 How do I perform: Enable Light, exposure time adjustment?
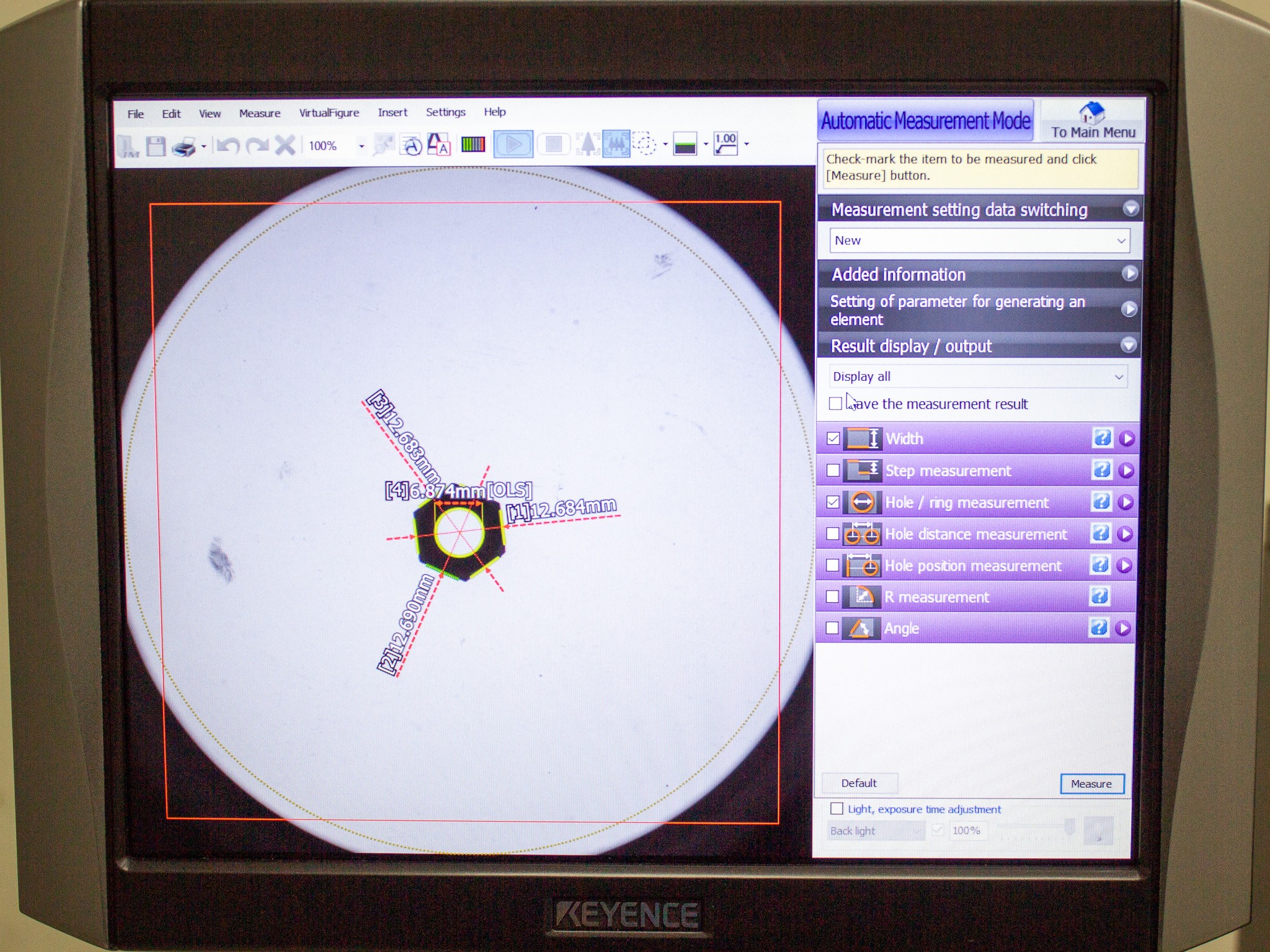[836, 809]
